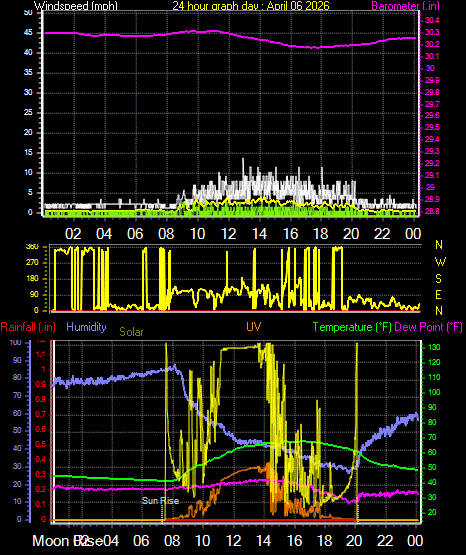The image size is (466, 555).
Task: Click the Sun Rise marker label
Action: 160,500
